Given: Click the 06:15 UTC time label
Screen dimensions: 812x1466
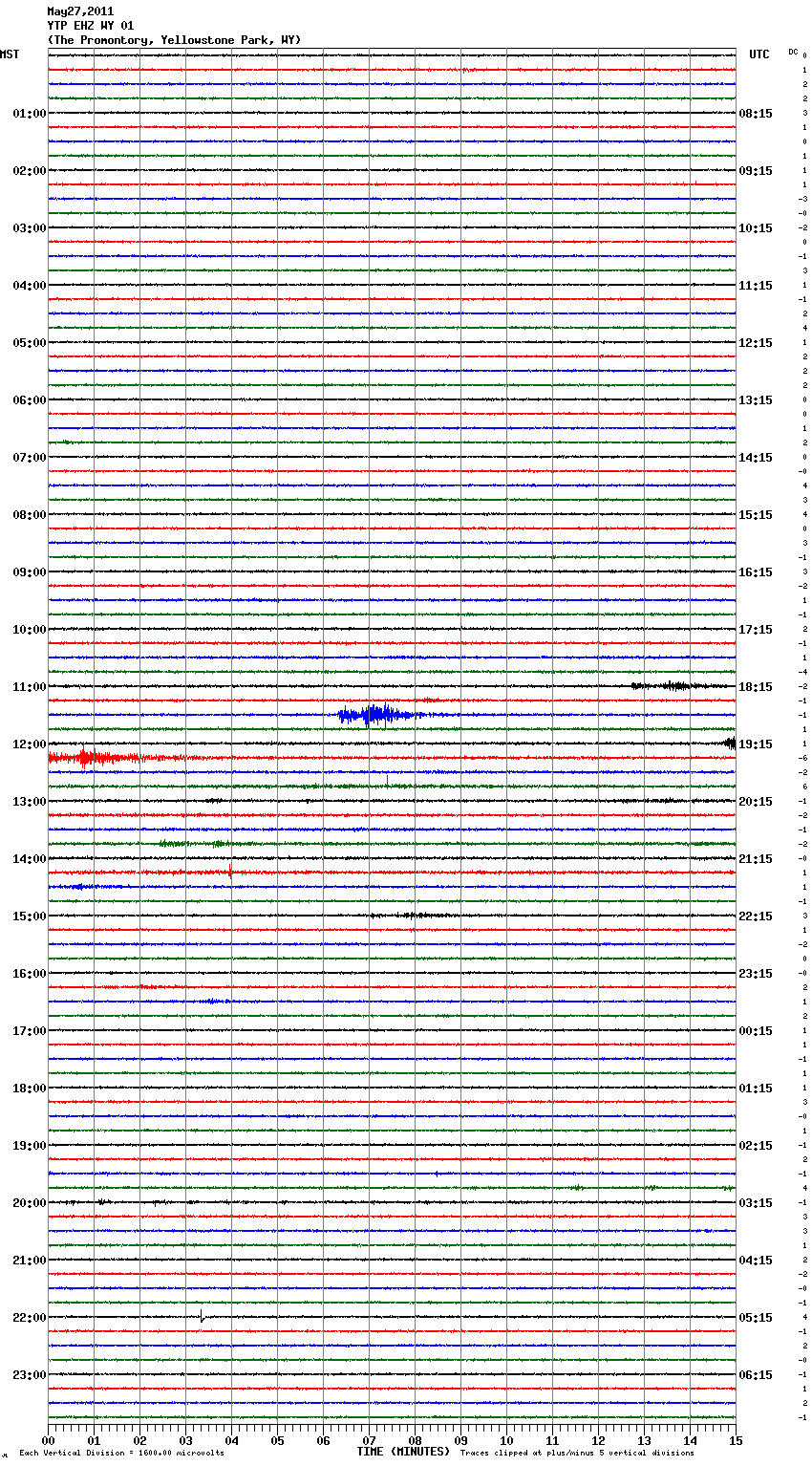Looking at the screenshot, I should 756,1375.
